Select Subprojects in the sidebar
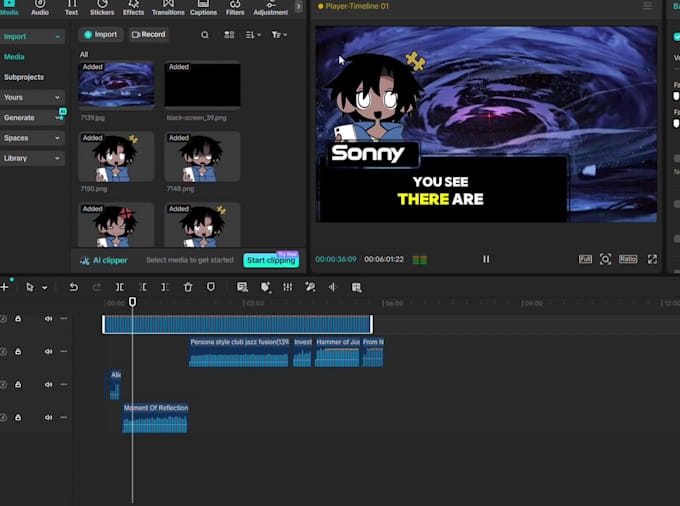 click(24, 77)
